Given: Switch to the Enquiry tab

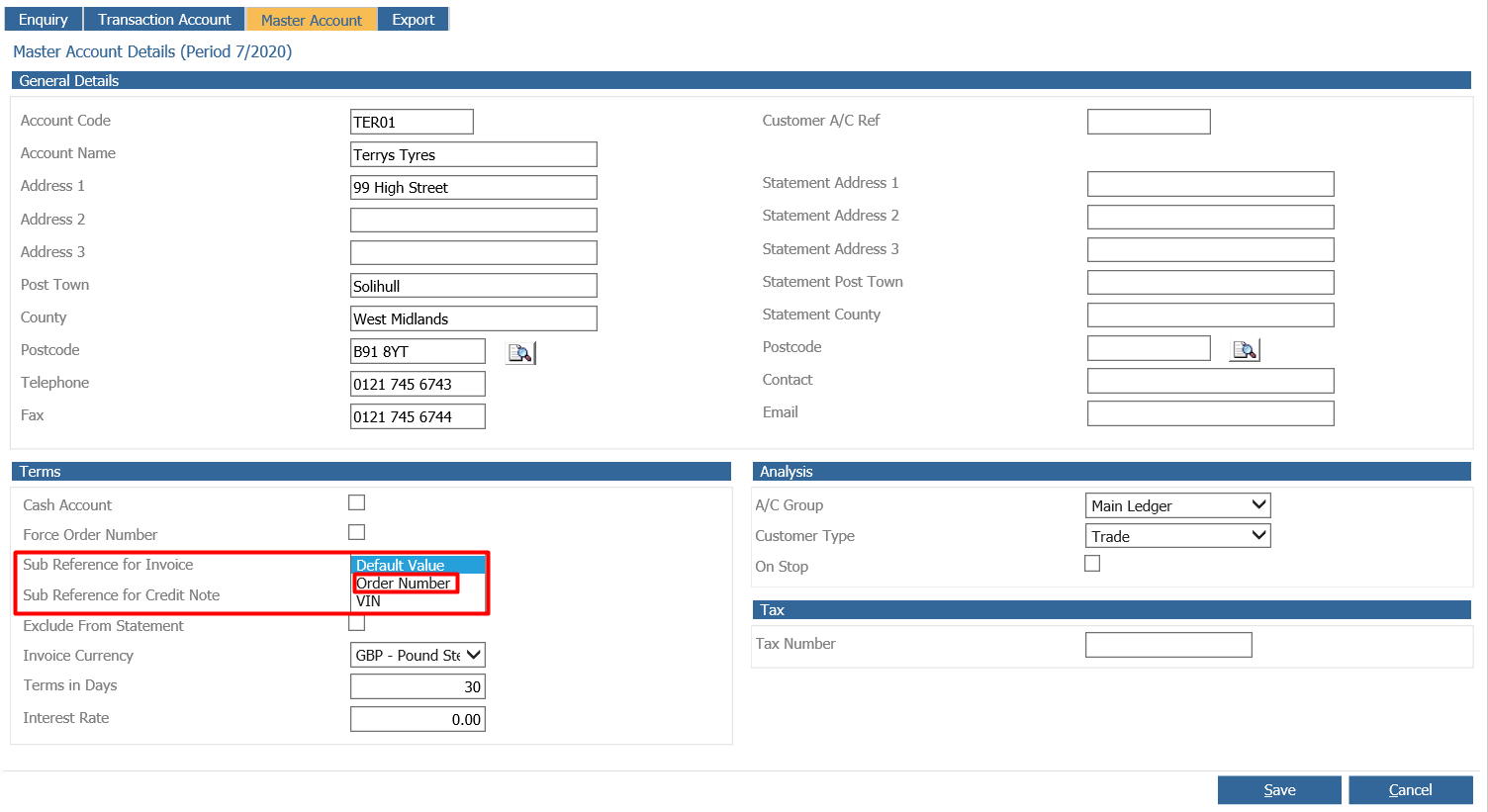Looking at the screenshot, I should (44, 20).
